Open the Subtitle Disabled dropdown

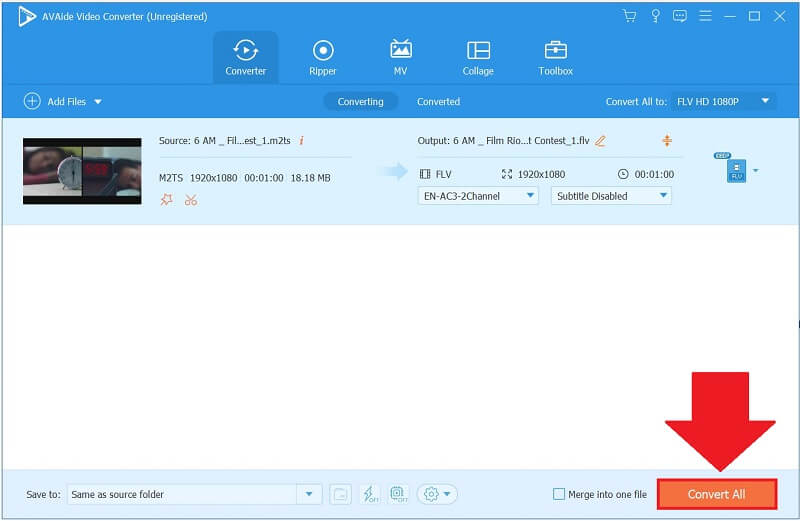[x=610, y=196]
